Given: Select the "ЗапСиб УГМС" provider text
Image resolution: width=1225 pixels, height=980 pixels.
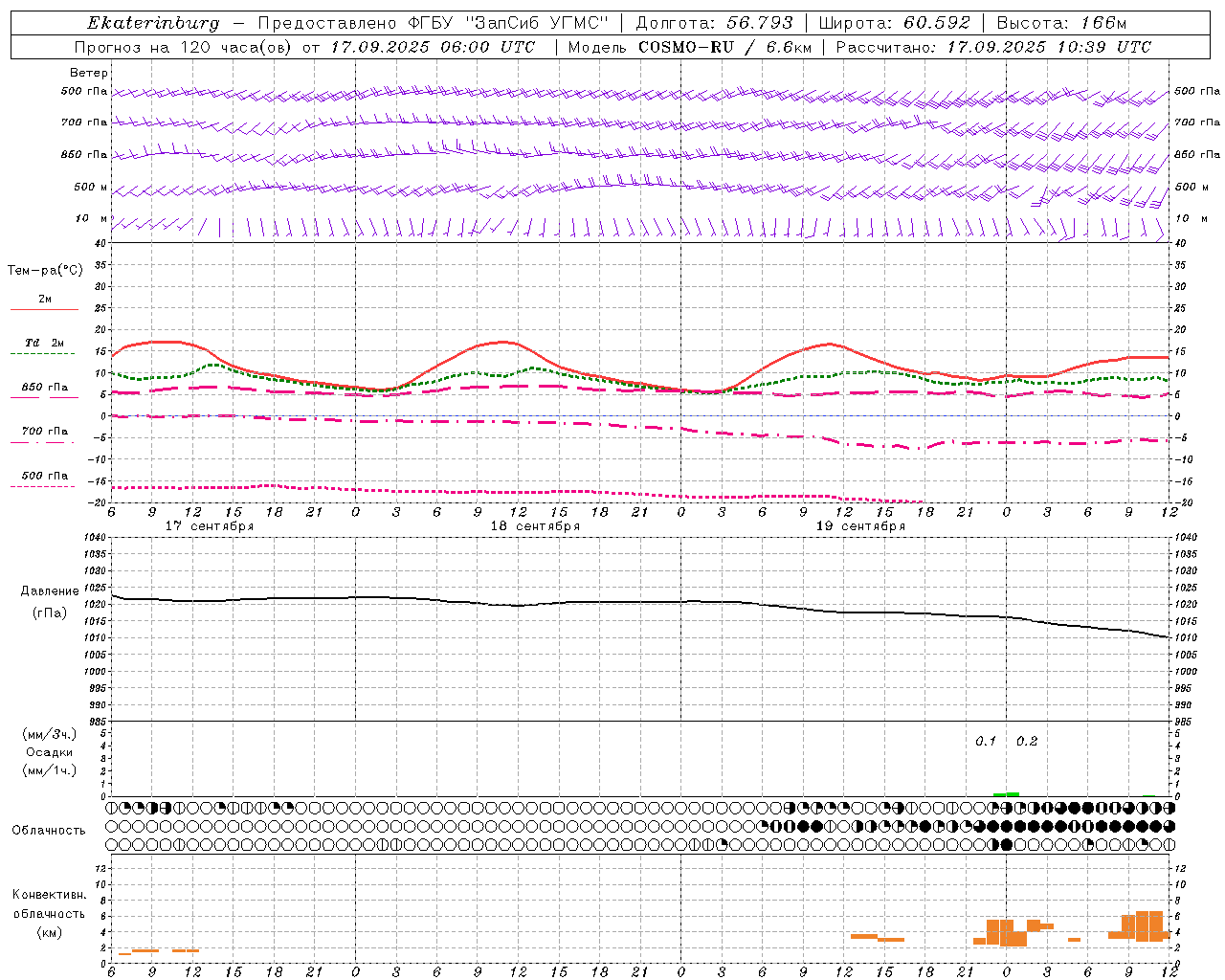Looking at the screenshot, I should pyautogui.click(x=536, y=23).
